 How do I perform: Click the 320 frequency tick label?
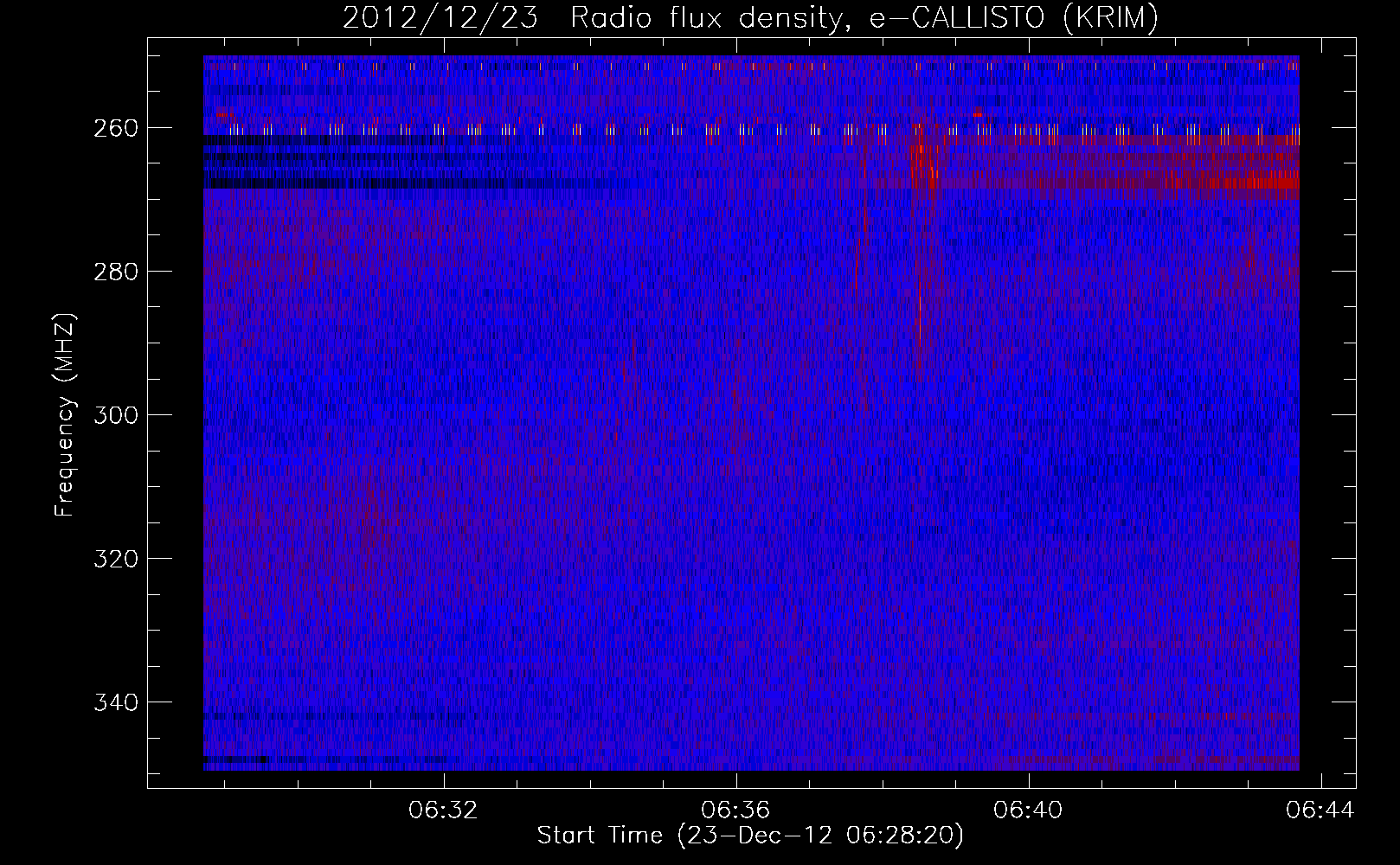tap(116, 559)
